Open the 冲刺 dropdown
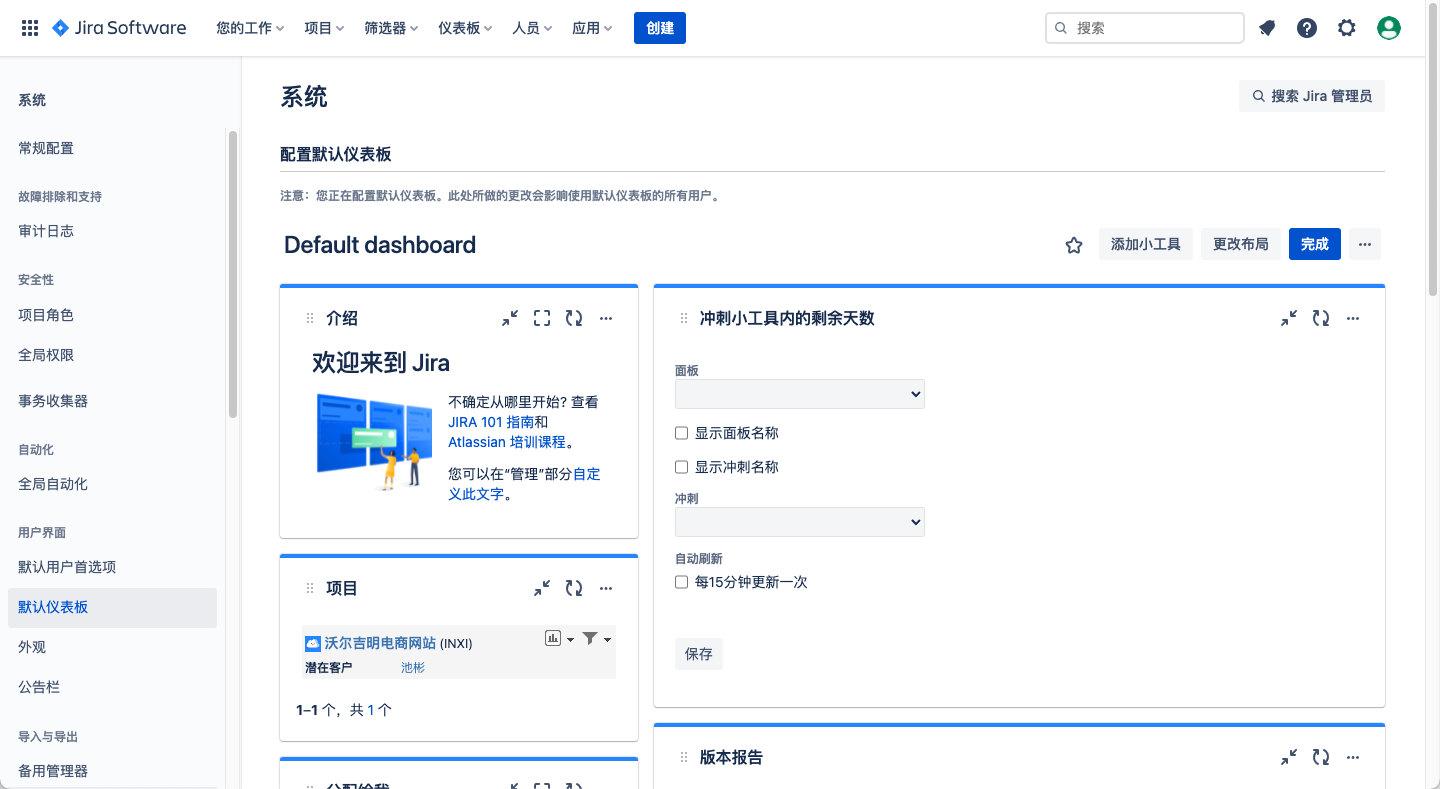 coord(800,522)
